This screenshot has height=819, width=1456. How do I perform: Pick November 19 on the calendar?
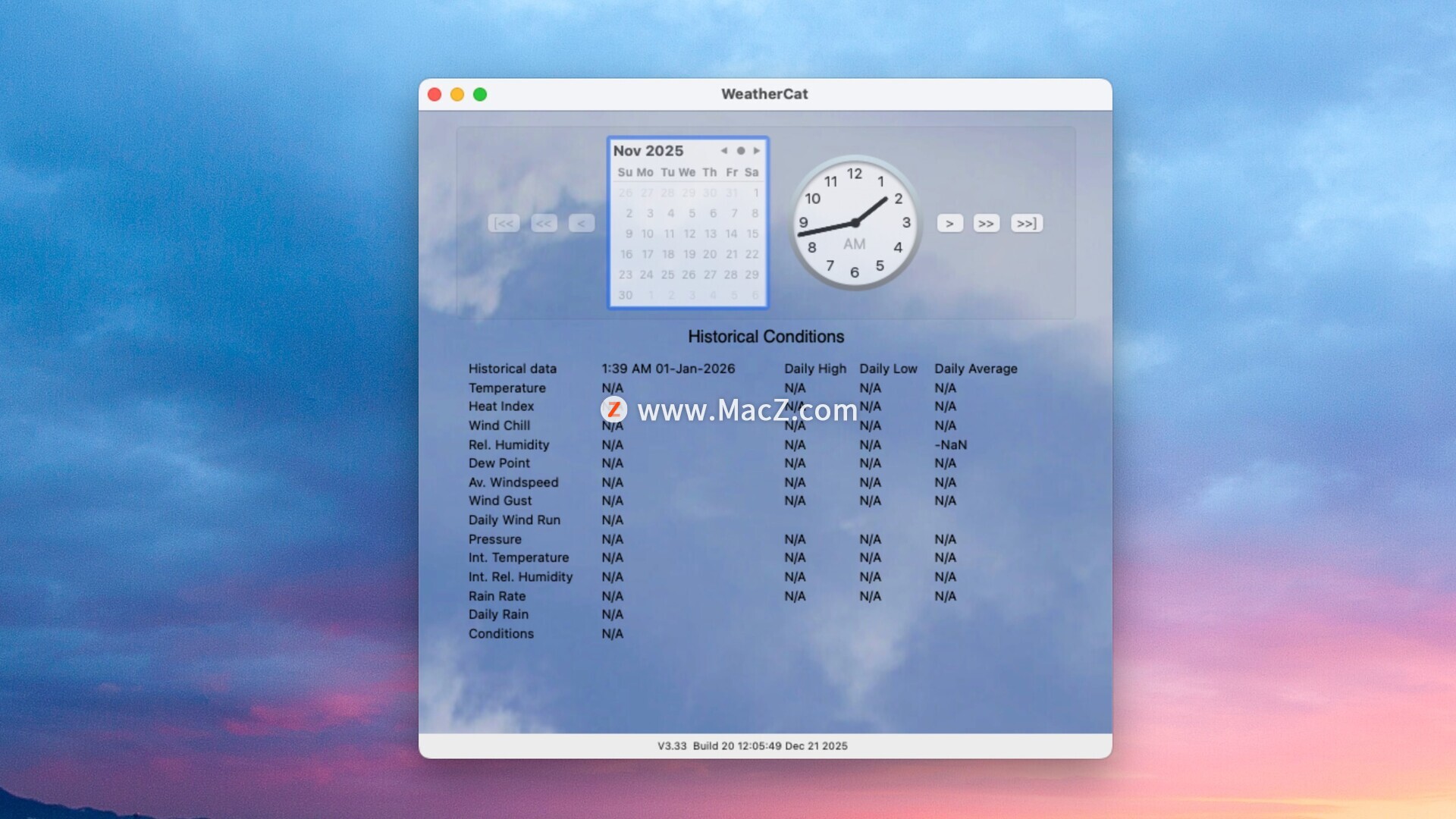click(x=689, y=254)
